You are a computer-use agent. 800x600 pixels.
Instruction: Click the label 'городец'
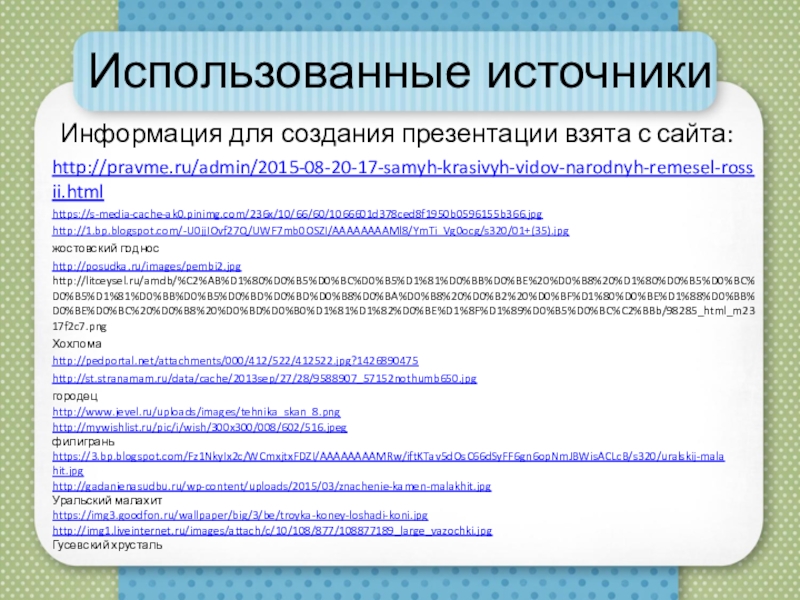[74, 396]
